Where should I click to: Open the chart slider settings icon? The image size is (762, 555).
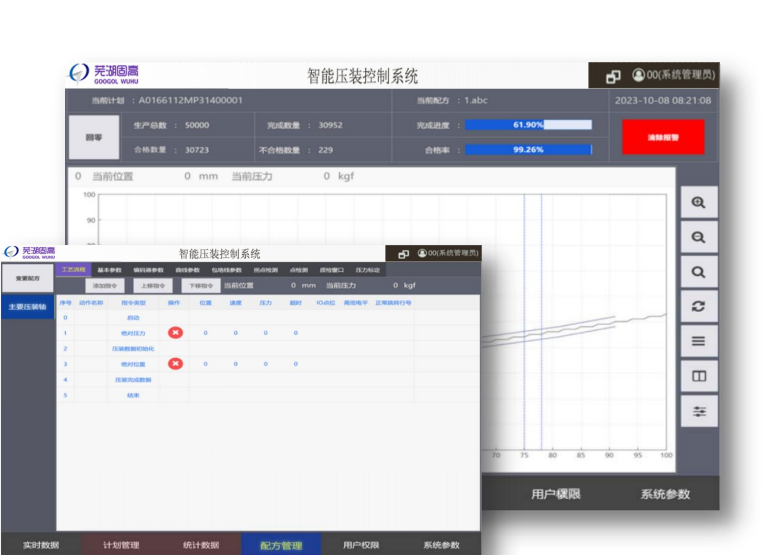tap(698, 411)
